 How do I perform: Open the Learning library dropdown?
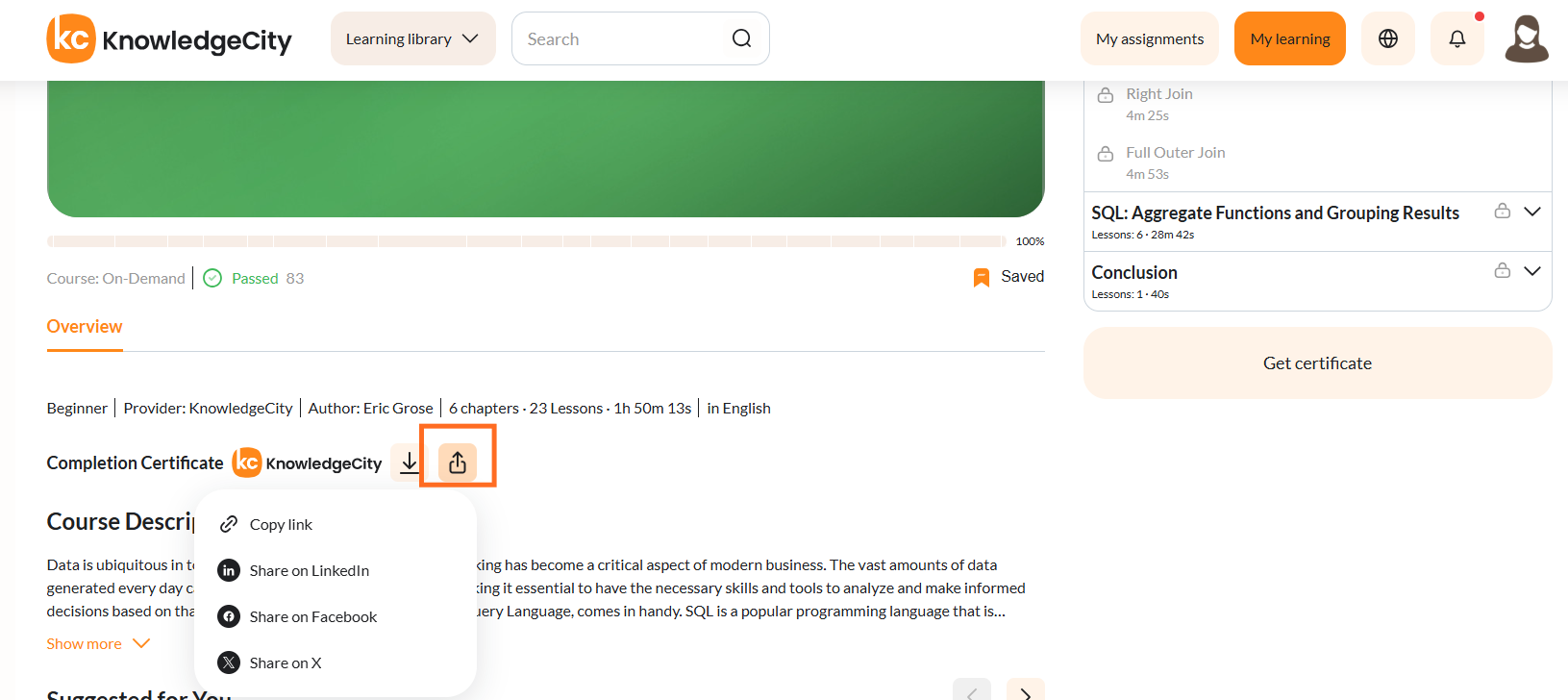[413, 38]
